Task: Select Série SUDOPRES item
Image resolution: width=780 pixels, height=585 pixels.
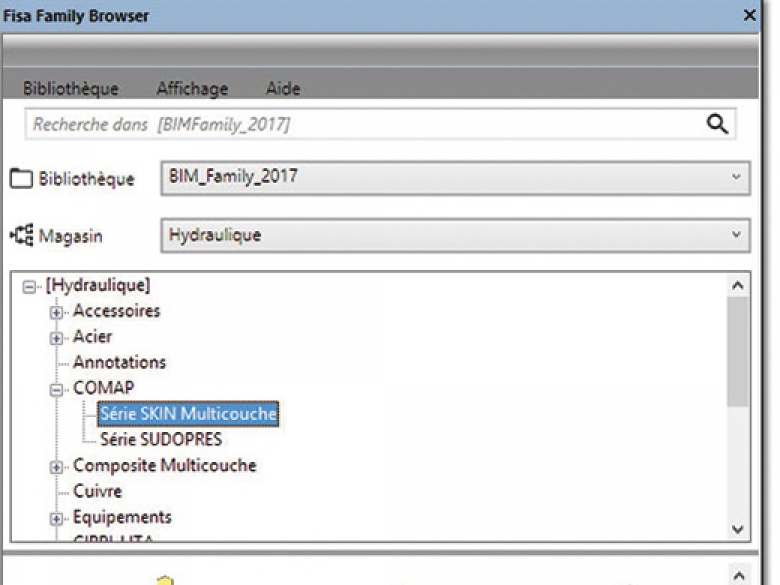Action: [x=161, y=440]
